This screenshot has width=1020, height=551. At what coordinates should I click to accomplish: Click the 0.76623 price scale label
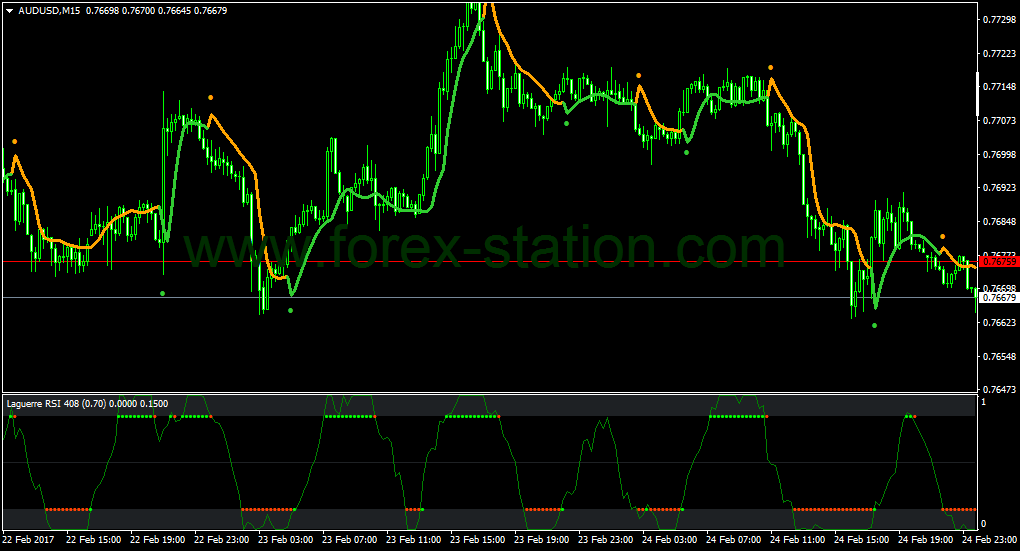(1000, 322)
